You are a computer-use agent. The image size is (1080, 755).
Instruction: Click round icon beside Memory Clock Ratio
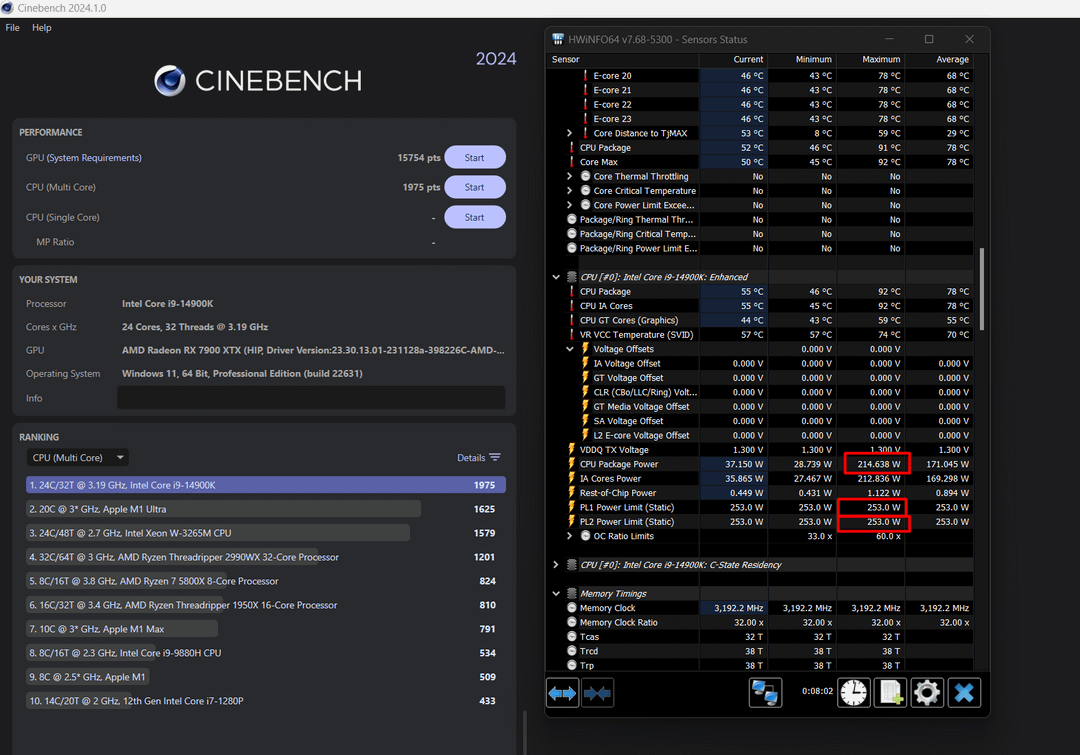(572, 622)
